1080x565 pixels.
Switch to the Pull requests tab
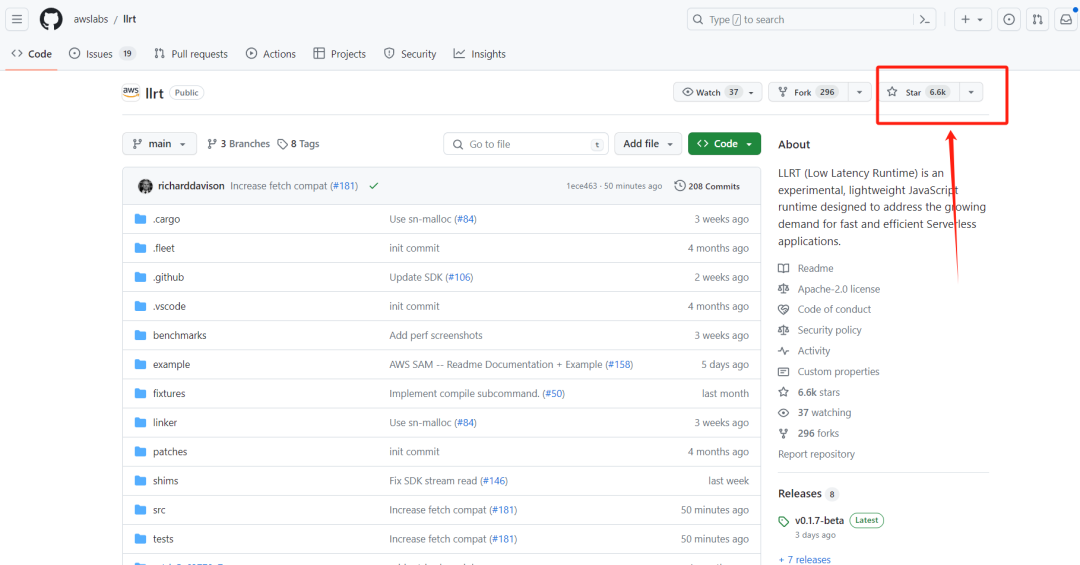191,54
